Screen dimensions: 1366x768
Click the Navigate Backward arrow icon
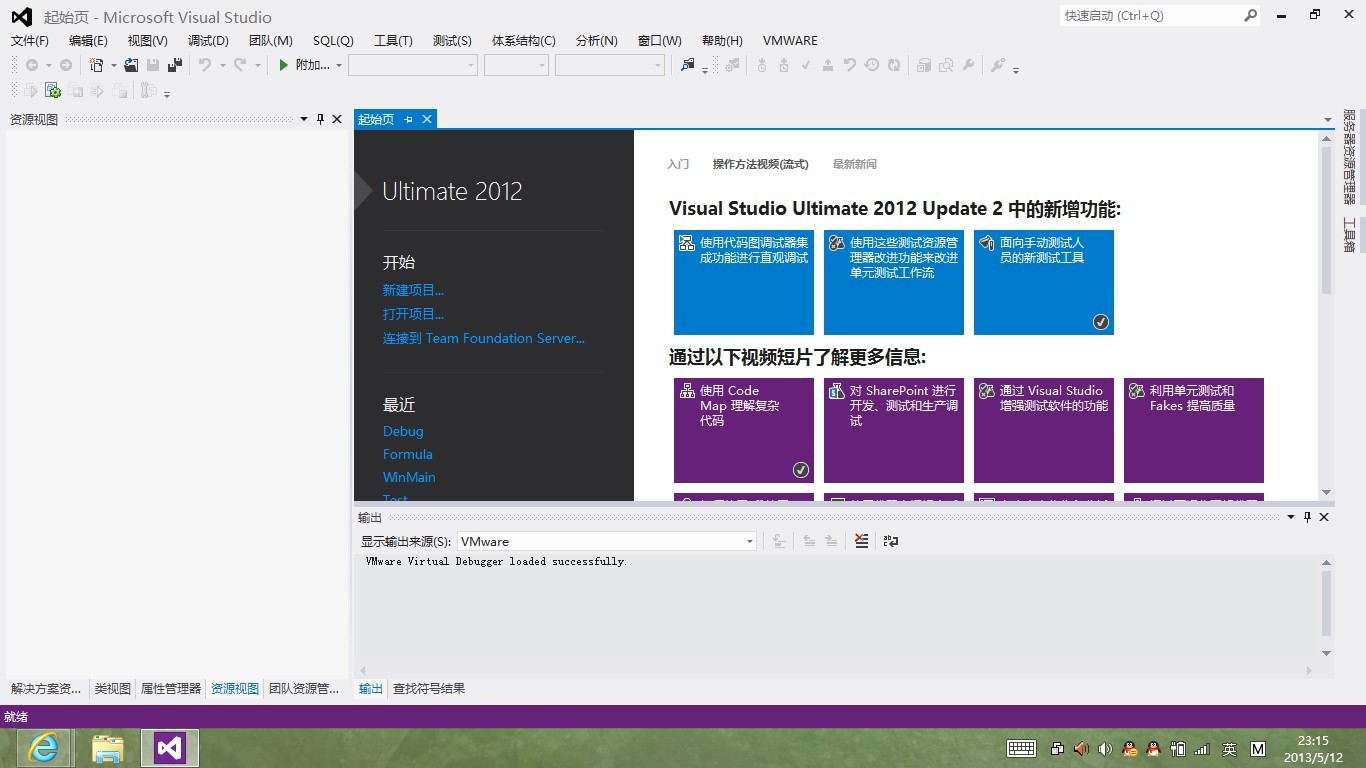32,65
